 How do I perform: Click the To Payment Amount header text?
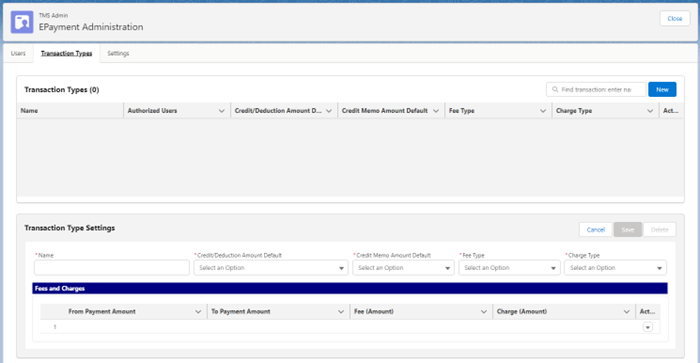pyautogui.click(x=241, y=312)
